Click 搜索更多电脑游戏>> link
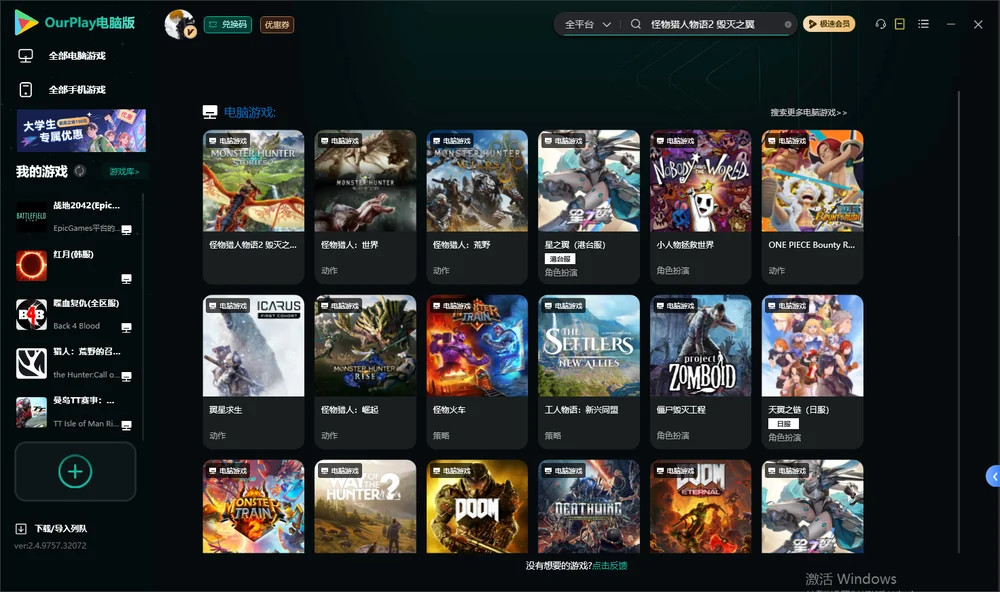1000x592 pixels. tap(808, 113)
